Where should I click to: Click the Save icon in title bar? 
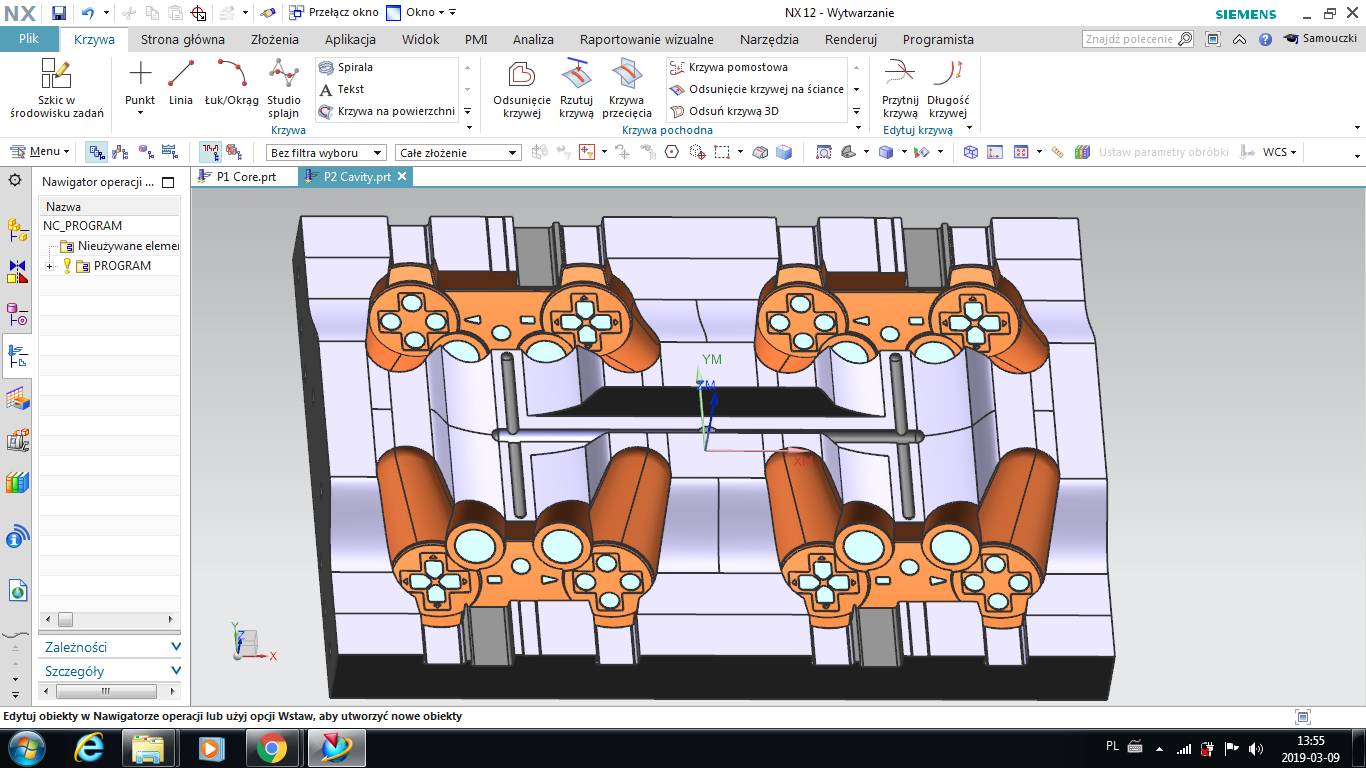point(59,13)
